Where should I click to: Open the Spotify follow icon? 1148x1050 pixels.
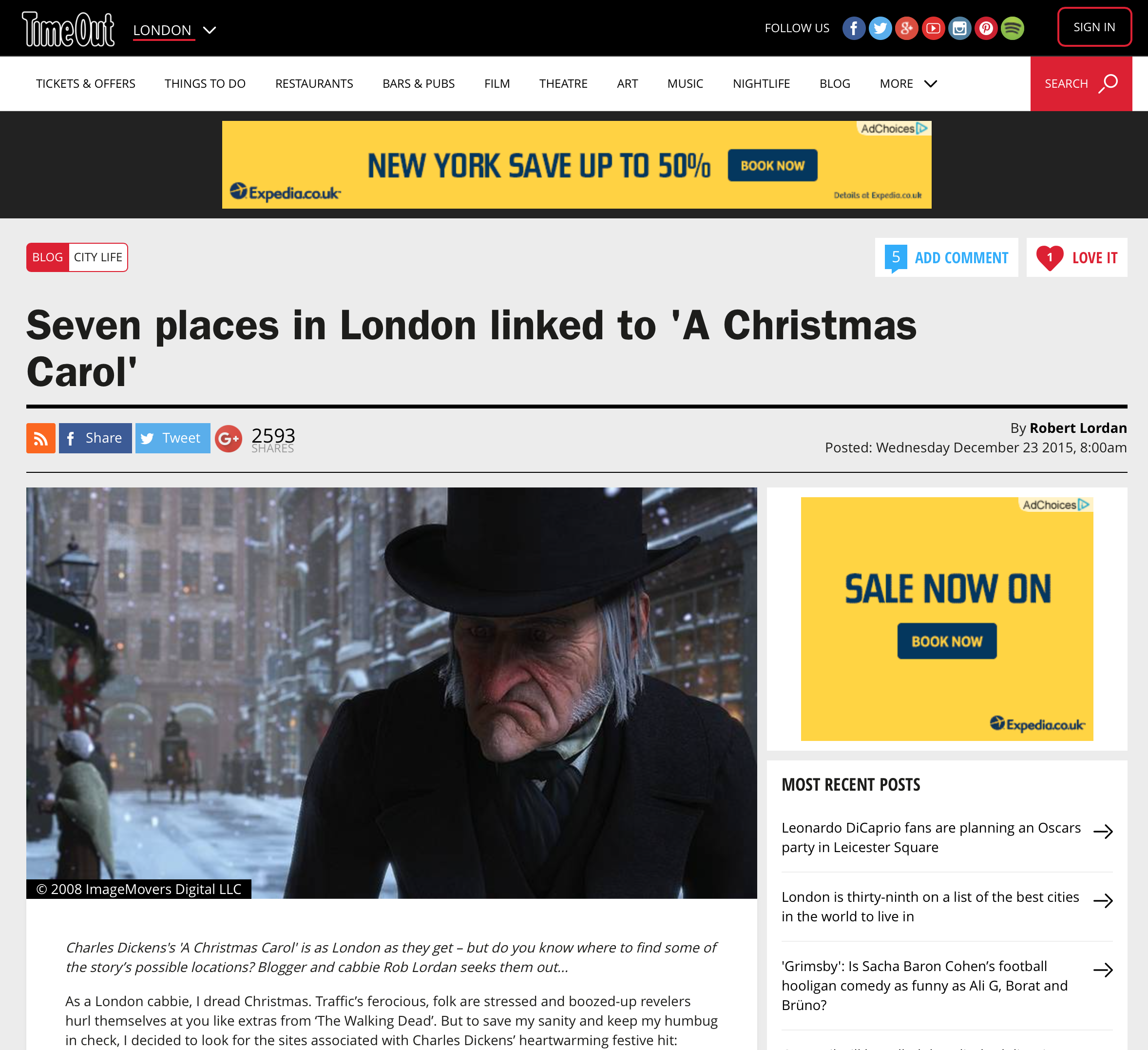1013,28
